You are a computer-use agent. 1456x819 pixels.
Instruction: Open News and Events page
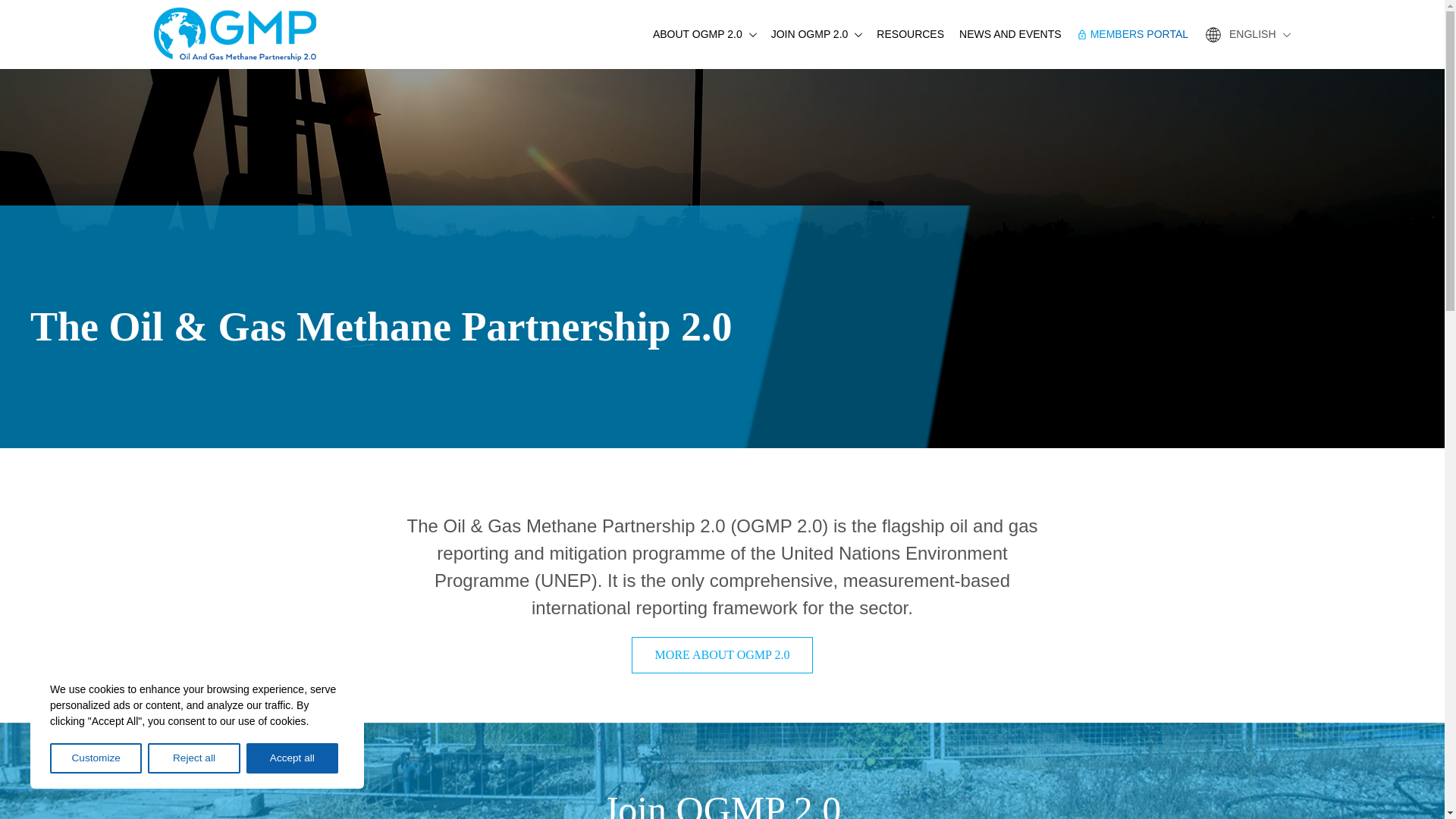tap(1009, 35)
